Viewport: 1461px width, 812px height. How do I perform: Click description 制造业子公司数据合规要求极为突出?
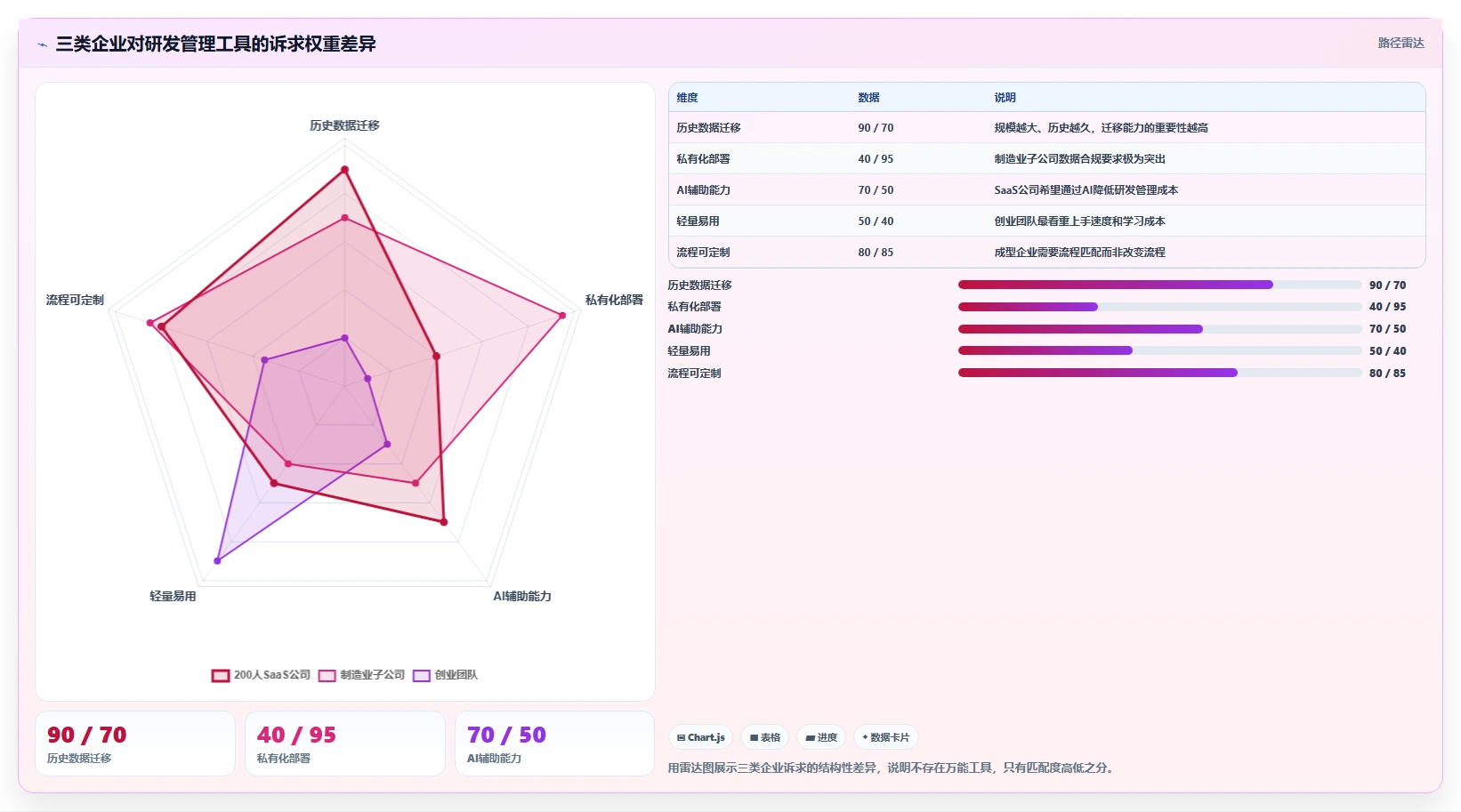click(x=1079, y=159)
